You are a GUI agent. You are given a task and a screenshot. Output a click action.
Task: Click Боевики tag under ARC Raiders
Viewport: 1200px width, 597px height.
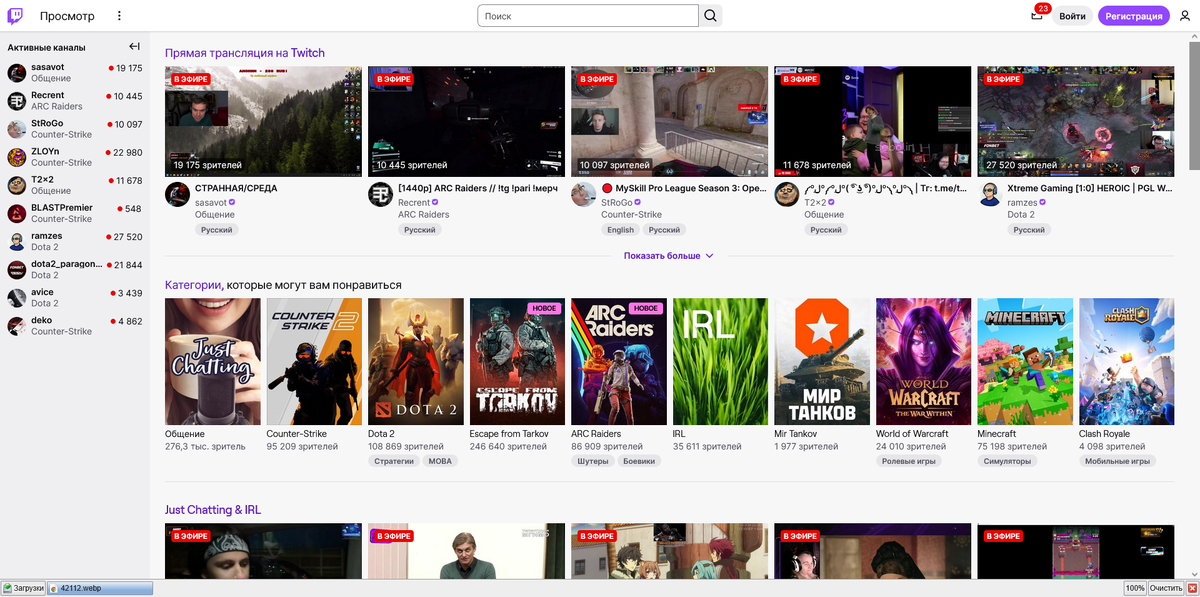pyautogui.click(x=639, y=462)
